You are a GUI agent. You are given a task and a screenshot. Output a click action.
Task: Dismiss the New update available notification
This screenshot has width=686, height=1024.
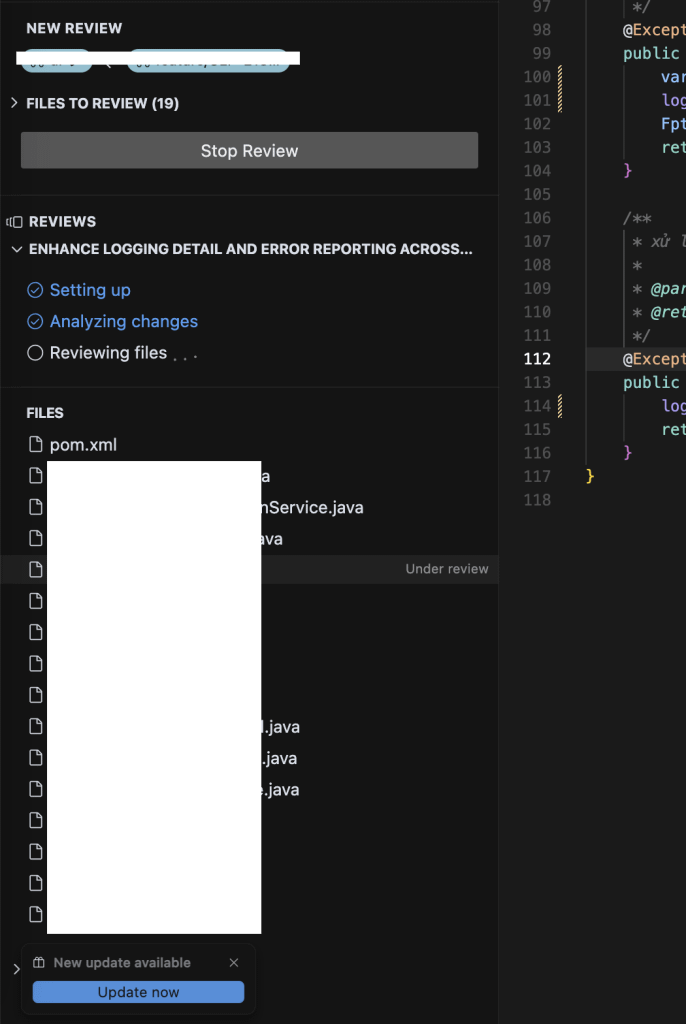click(234, 963)
